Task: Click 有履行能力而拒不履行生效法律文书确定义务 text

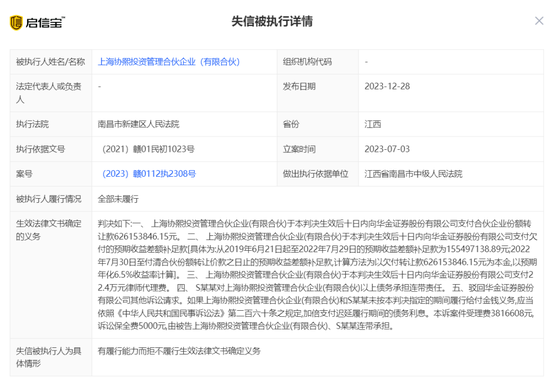Action: coord(179,351)
